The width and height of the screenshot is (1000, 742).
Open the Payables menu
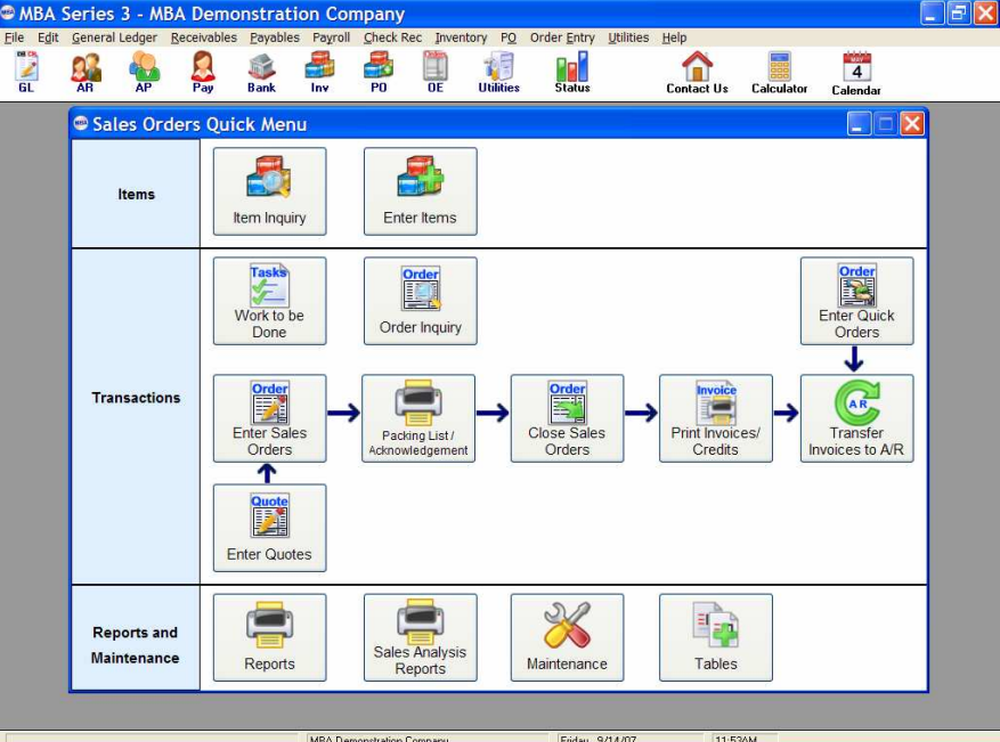coord(274,38)
